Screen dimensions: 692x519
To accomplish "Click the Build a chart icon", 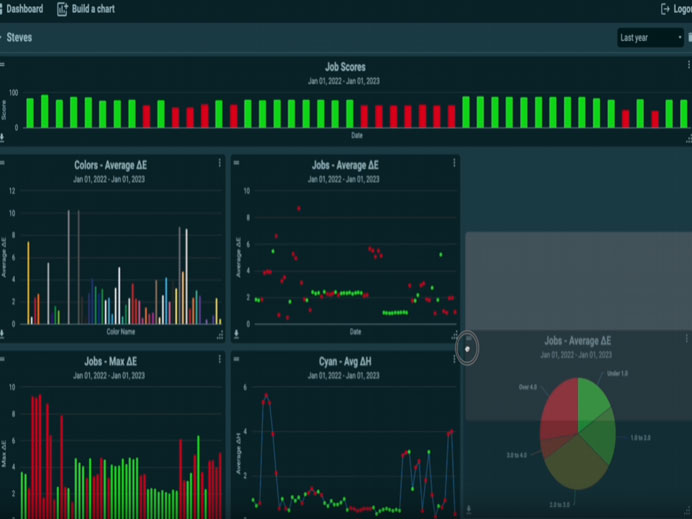I will (62, 9).
